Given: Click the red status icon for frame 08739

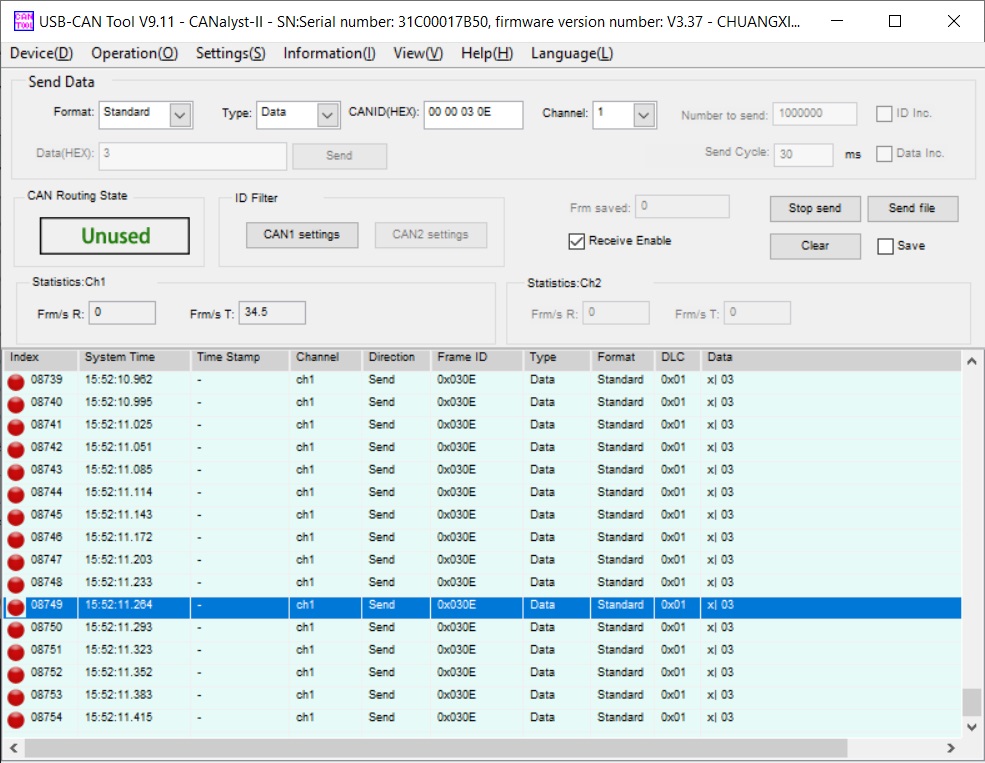Looking at the screenshot, I should pyautogui.click(x=16, y=381).
